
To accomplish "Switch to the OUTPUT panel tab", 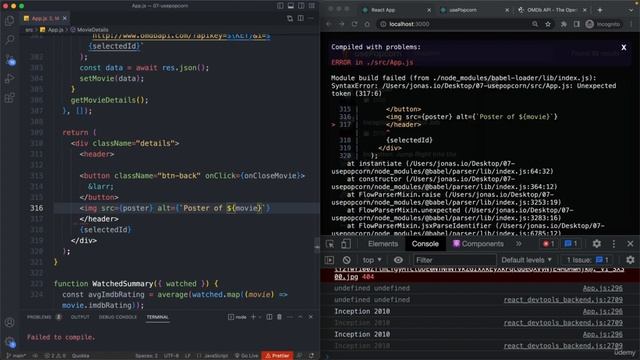I will click(80, 317).
